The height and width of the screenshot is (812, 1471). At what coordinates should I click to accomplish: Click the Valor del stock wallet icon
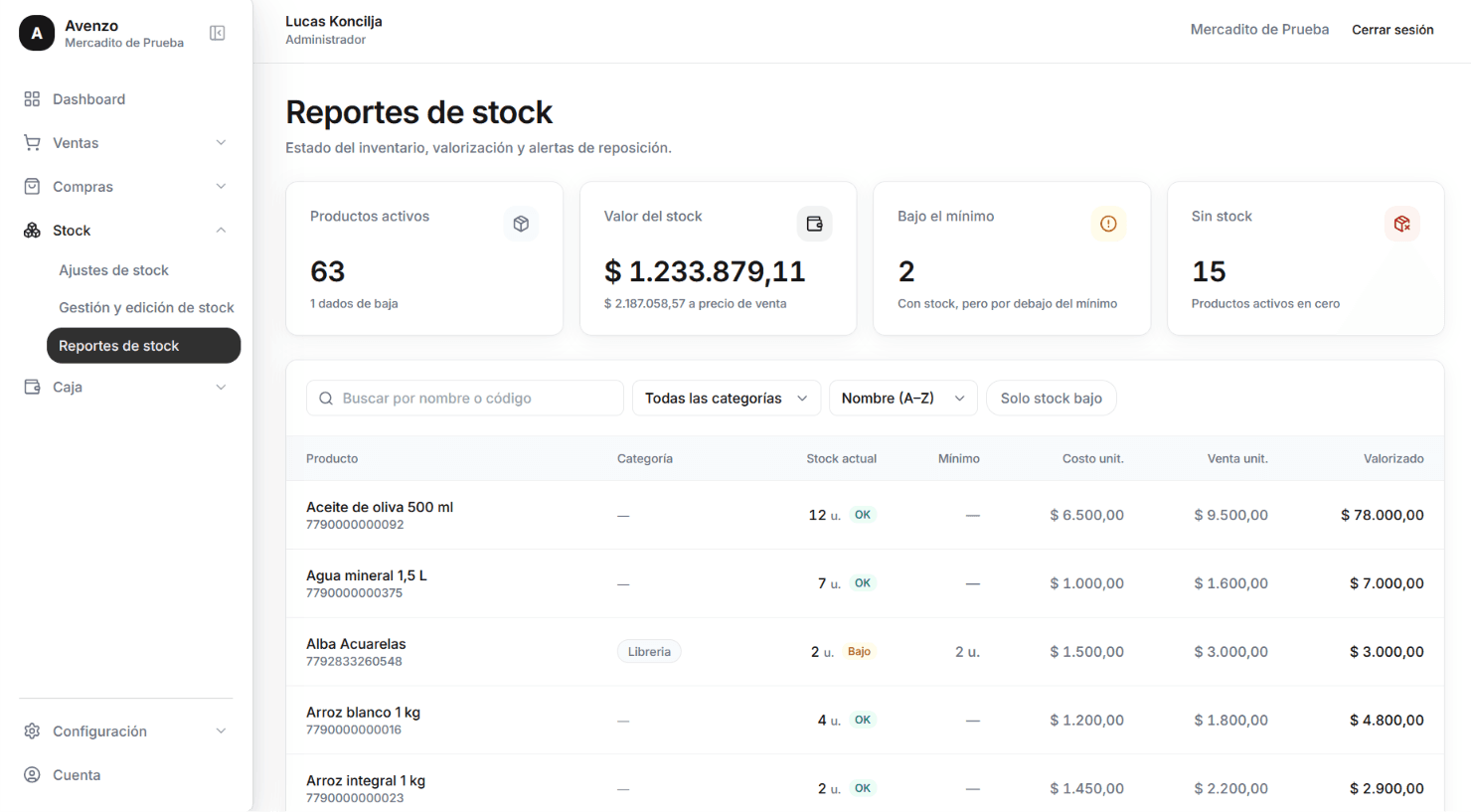point(814,224)
